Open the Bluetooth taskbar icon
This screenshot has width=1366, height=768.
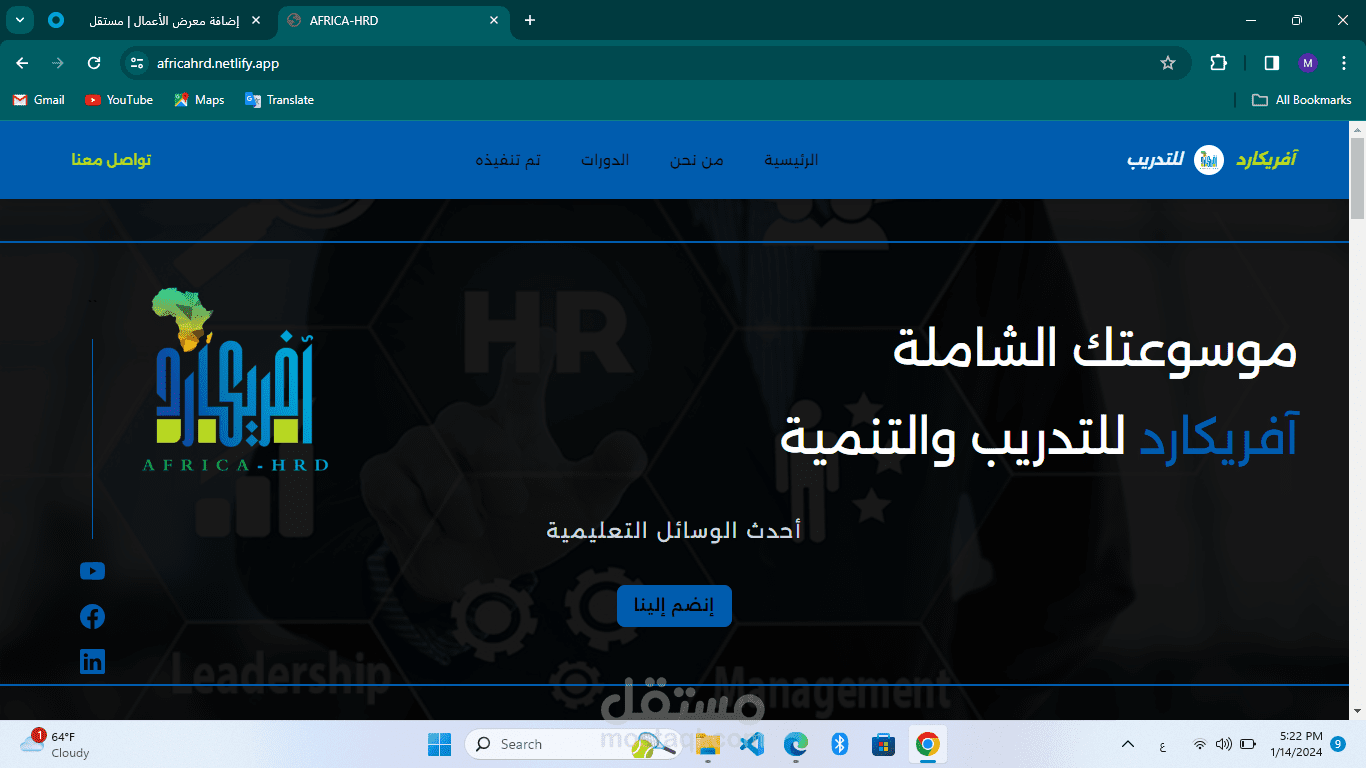[x=840, y=744]
